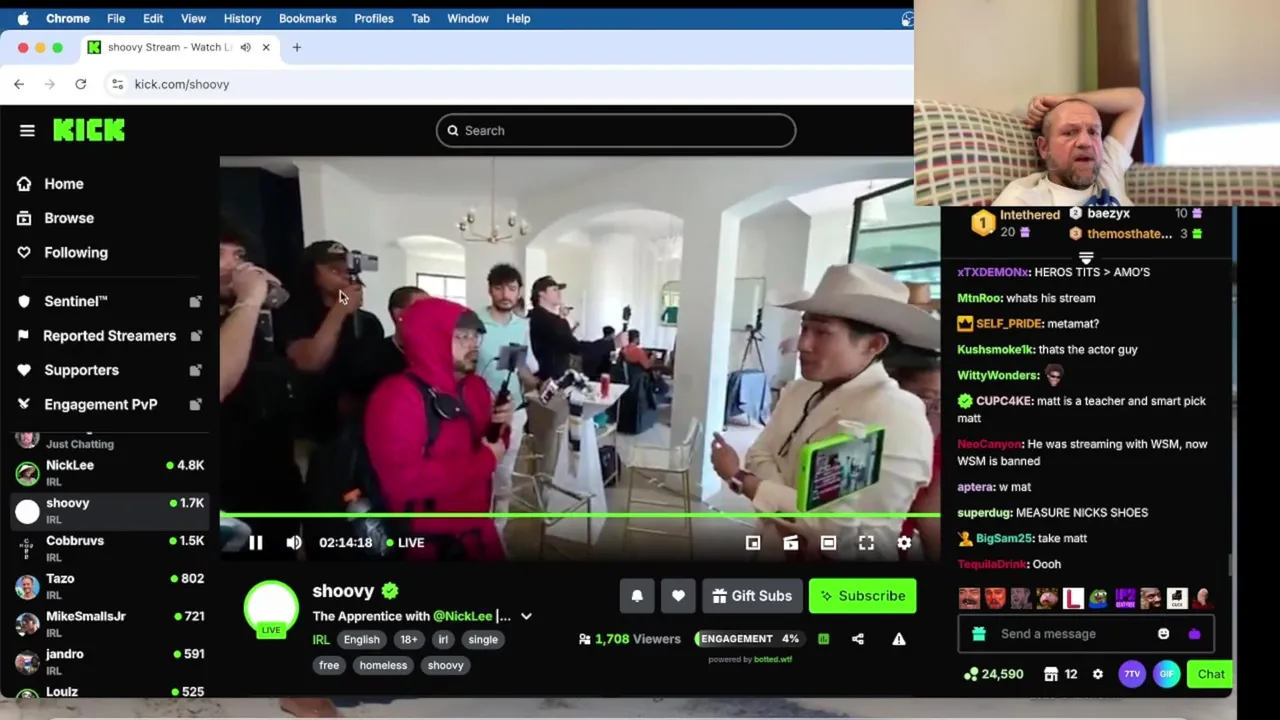The height and width of the screenshot is (720, 1280).
Task: Click the ENGAGEMENT 4% meter
Action: click(748, 639)
